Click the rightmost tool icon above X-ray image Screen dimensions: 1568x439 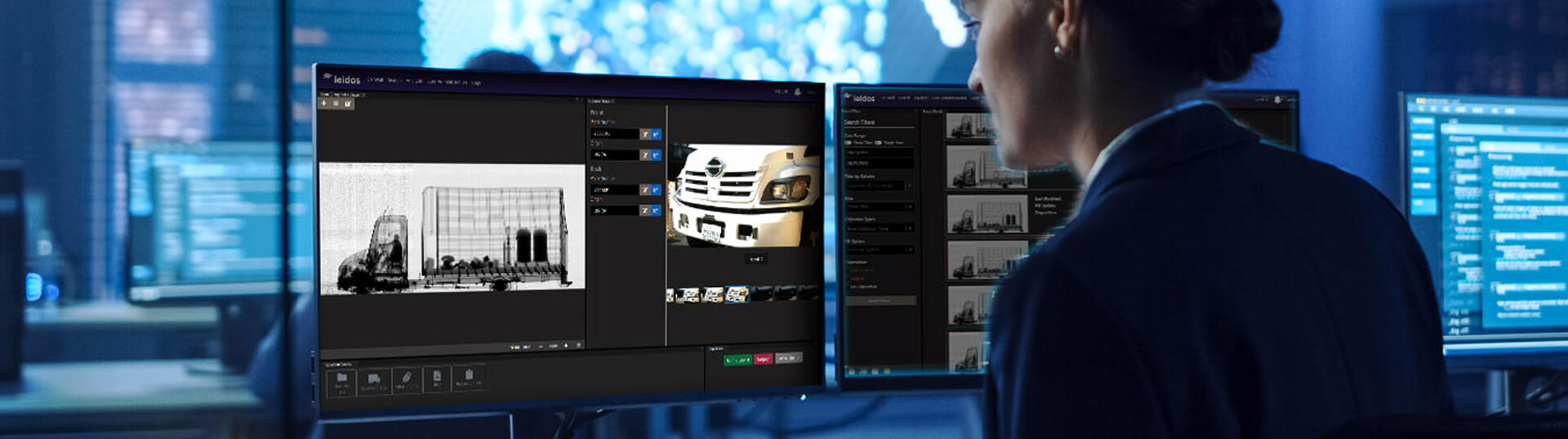point(348,104)
